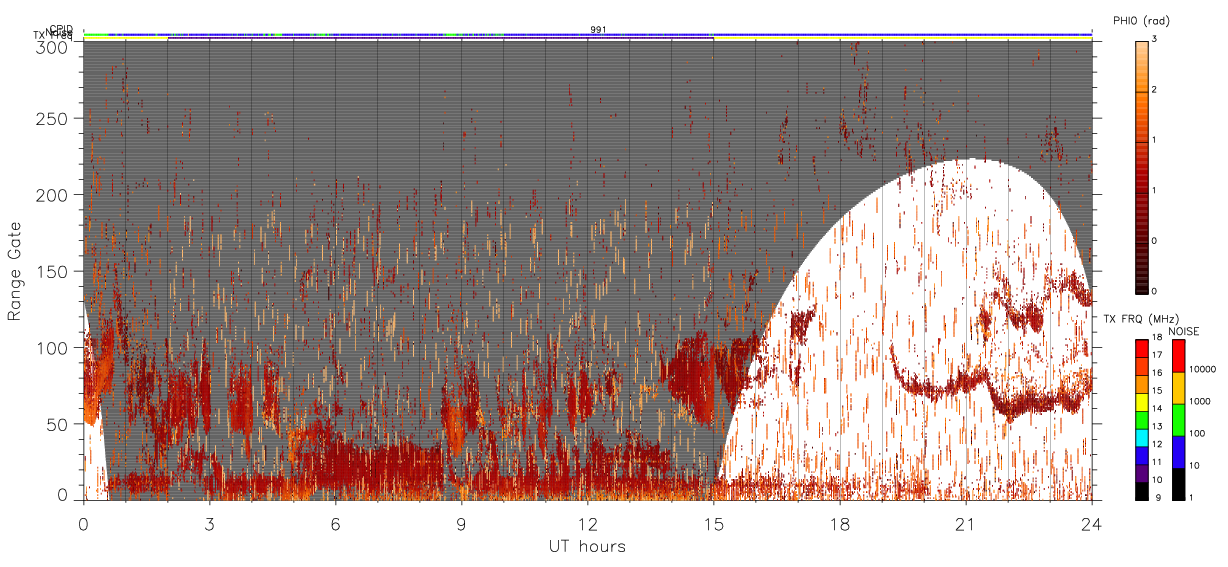The image size is (1228, 567).
Task: Pick the green swatch in TX FRQ legend
Action: tap(1142, 420)
